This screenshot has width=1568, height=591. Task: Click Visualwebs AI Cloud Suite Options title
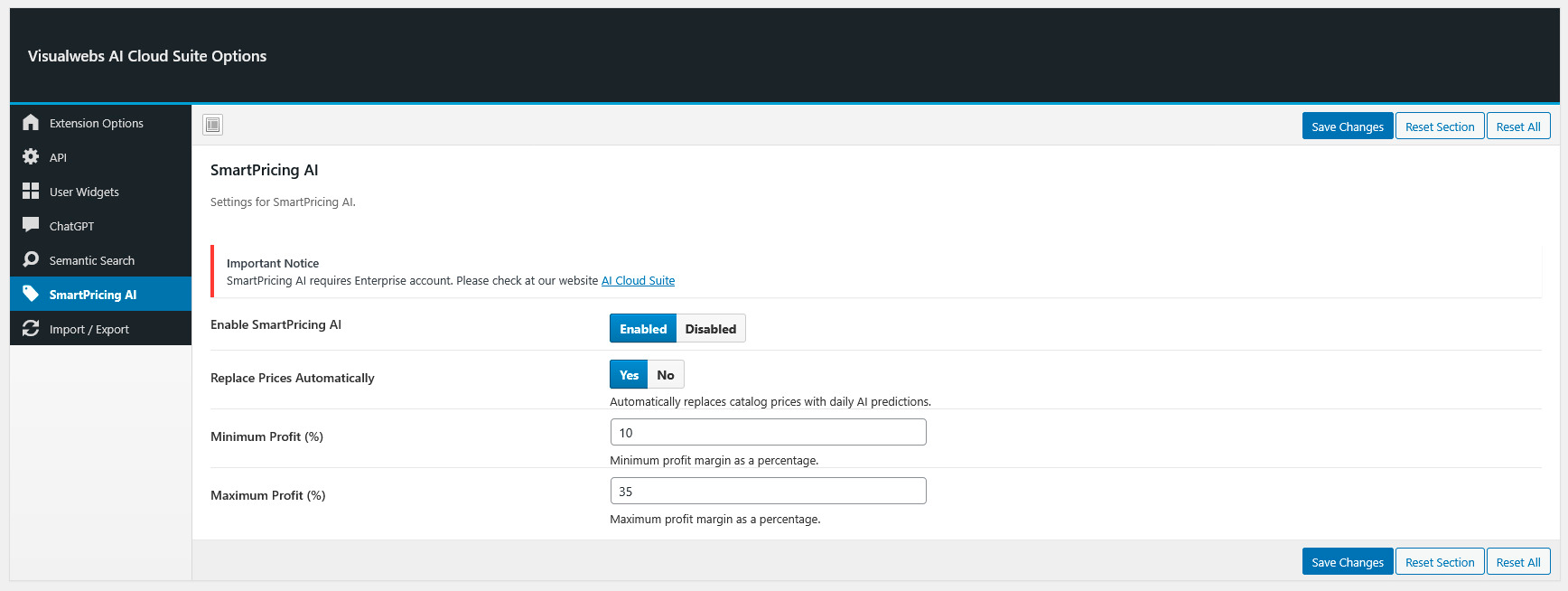pyautogui.click(x=147, y=56)
